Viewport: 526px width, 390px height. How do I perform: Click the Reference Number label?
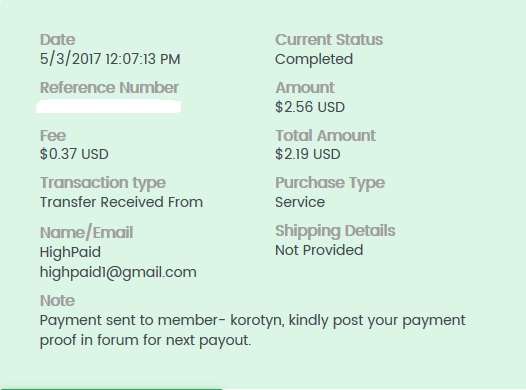109,88
